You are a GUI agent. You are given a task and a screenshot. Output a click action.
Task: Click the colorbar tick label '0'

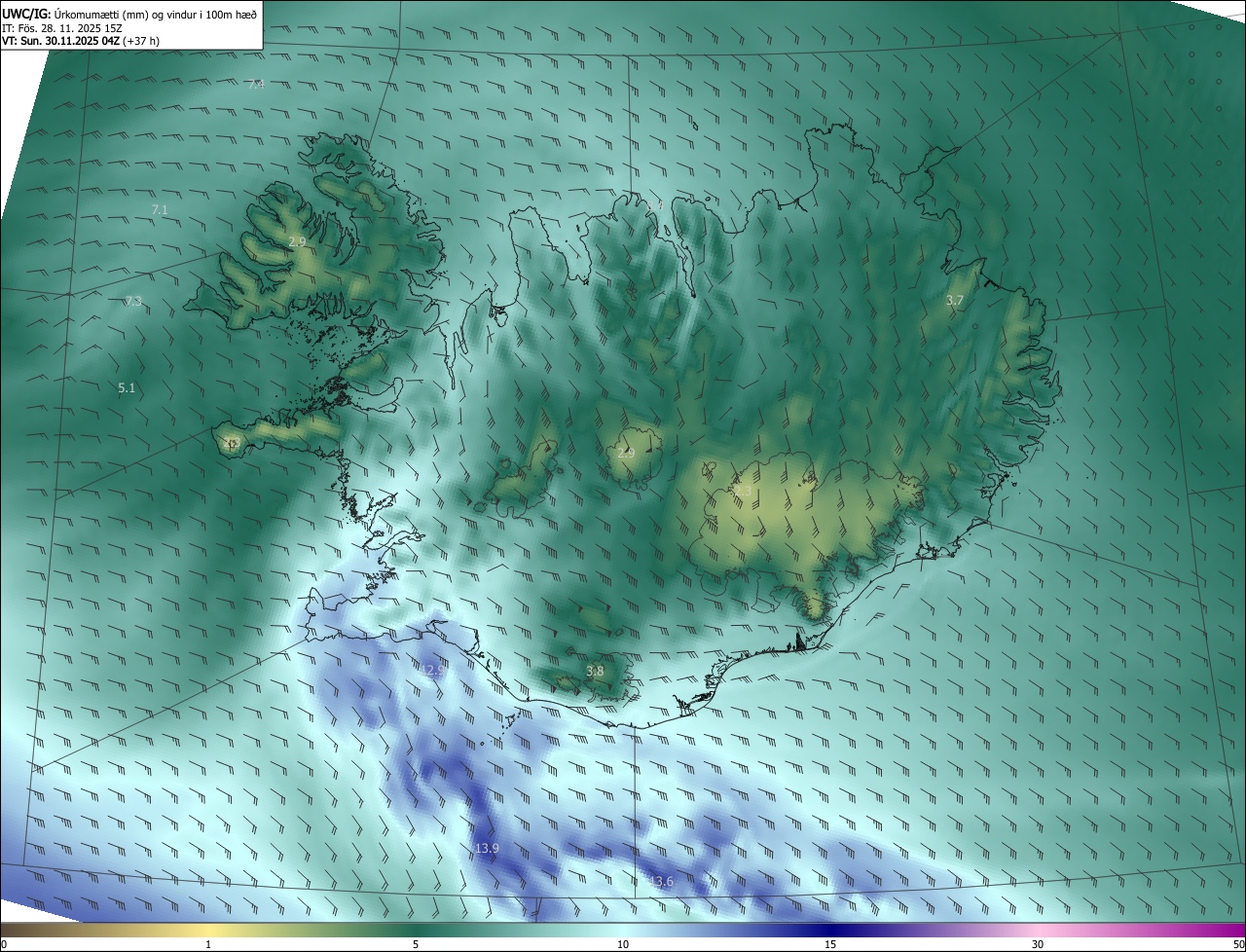coord(4,944)
